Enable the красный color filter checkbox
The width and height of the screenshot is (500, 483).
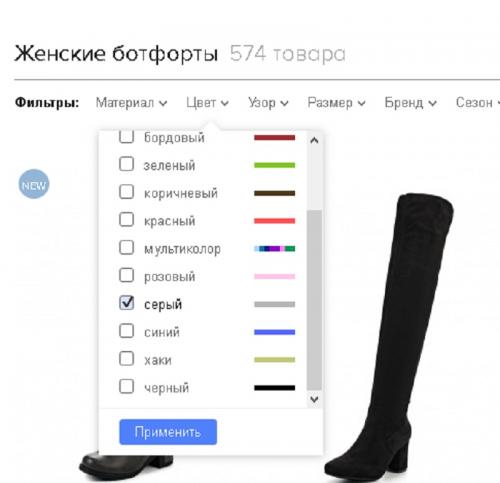pyautogui.click(x=127, y=220)
